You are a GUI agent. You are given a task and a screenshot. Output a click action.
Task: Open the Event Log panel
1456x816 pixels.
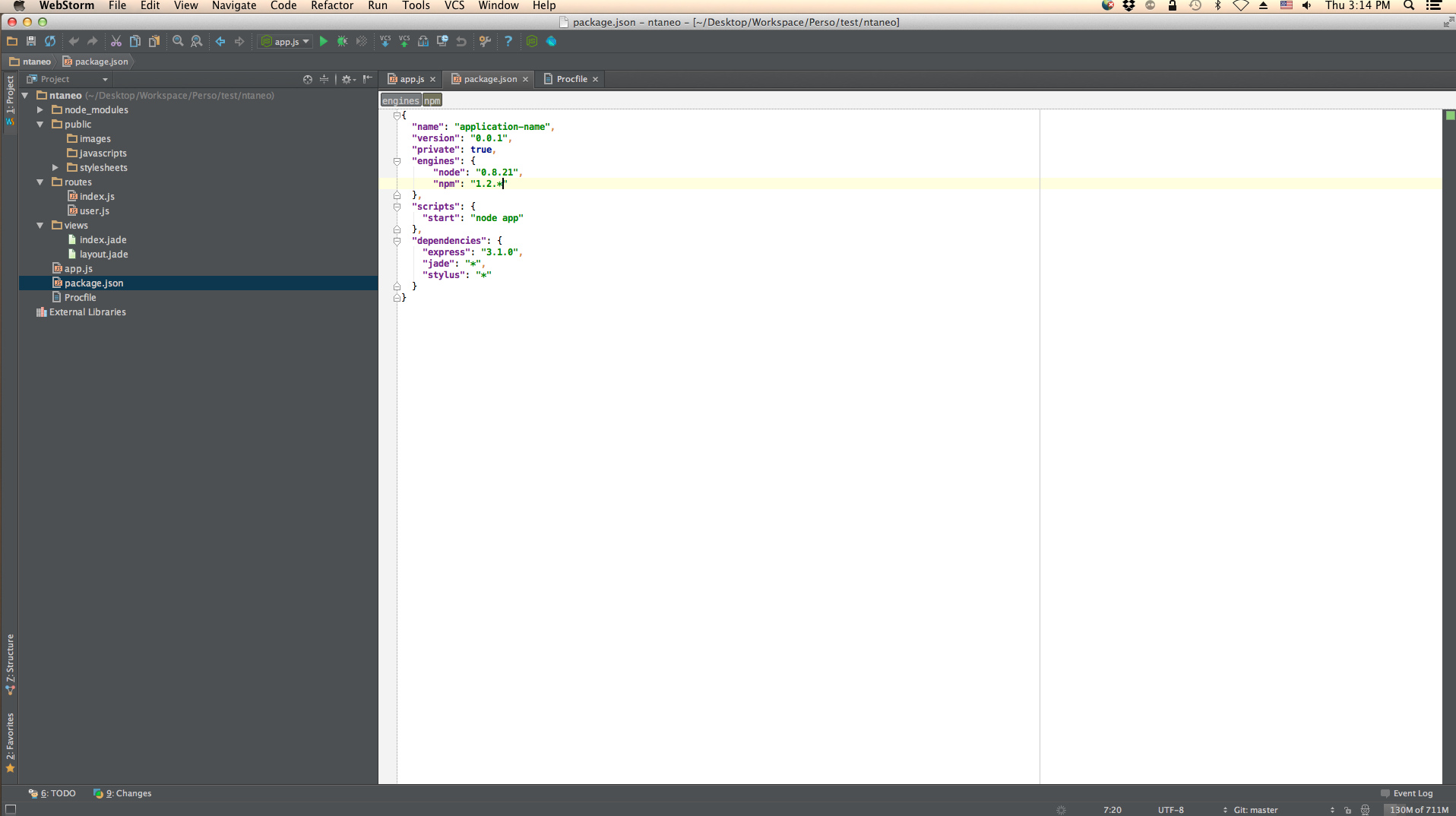pyautogui.click(x=1407, y=793)
